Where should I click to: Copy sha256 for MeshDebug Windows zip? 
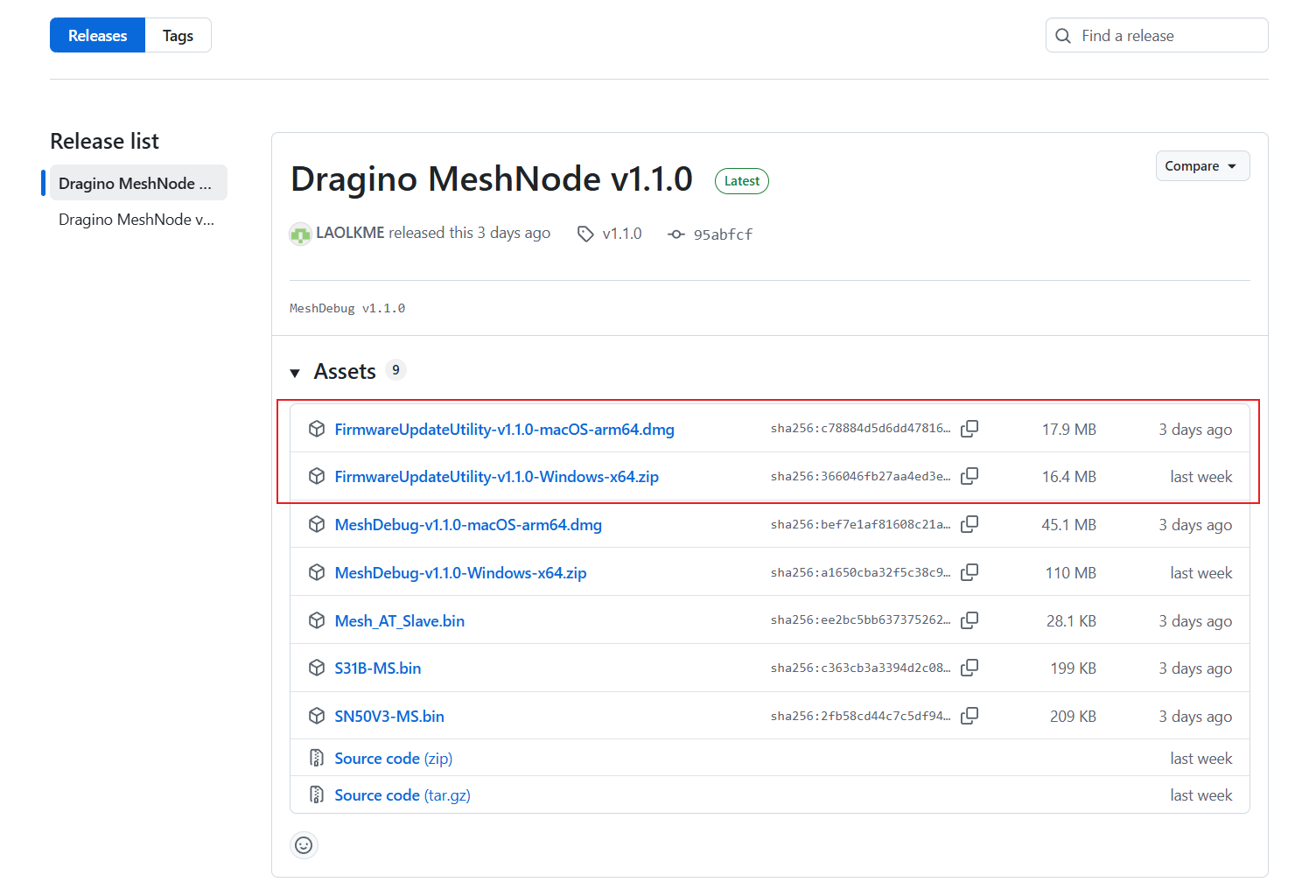pos(969,572)
